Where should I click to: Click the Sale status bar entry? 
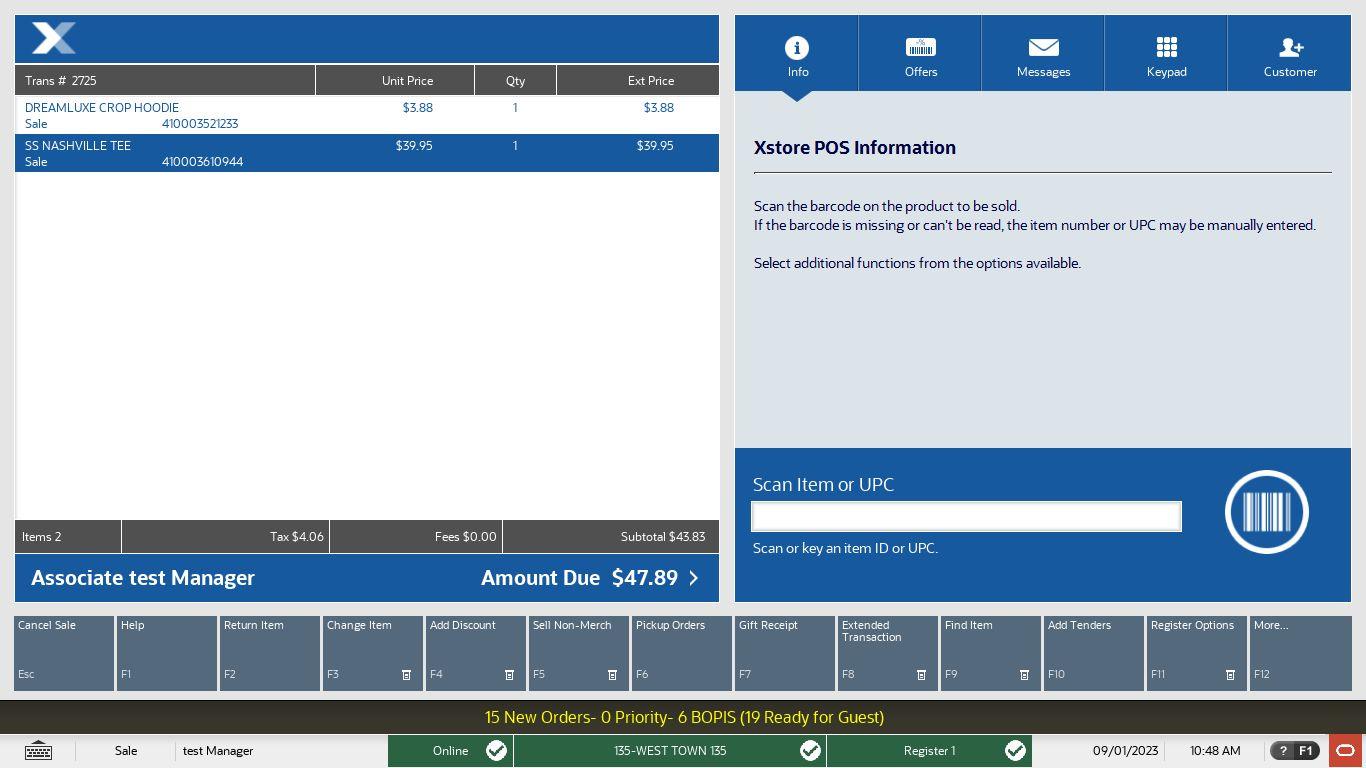pos(126,751)
